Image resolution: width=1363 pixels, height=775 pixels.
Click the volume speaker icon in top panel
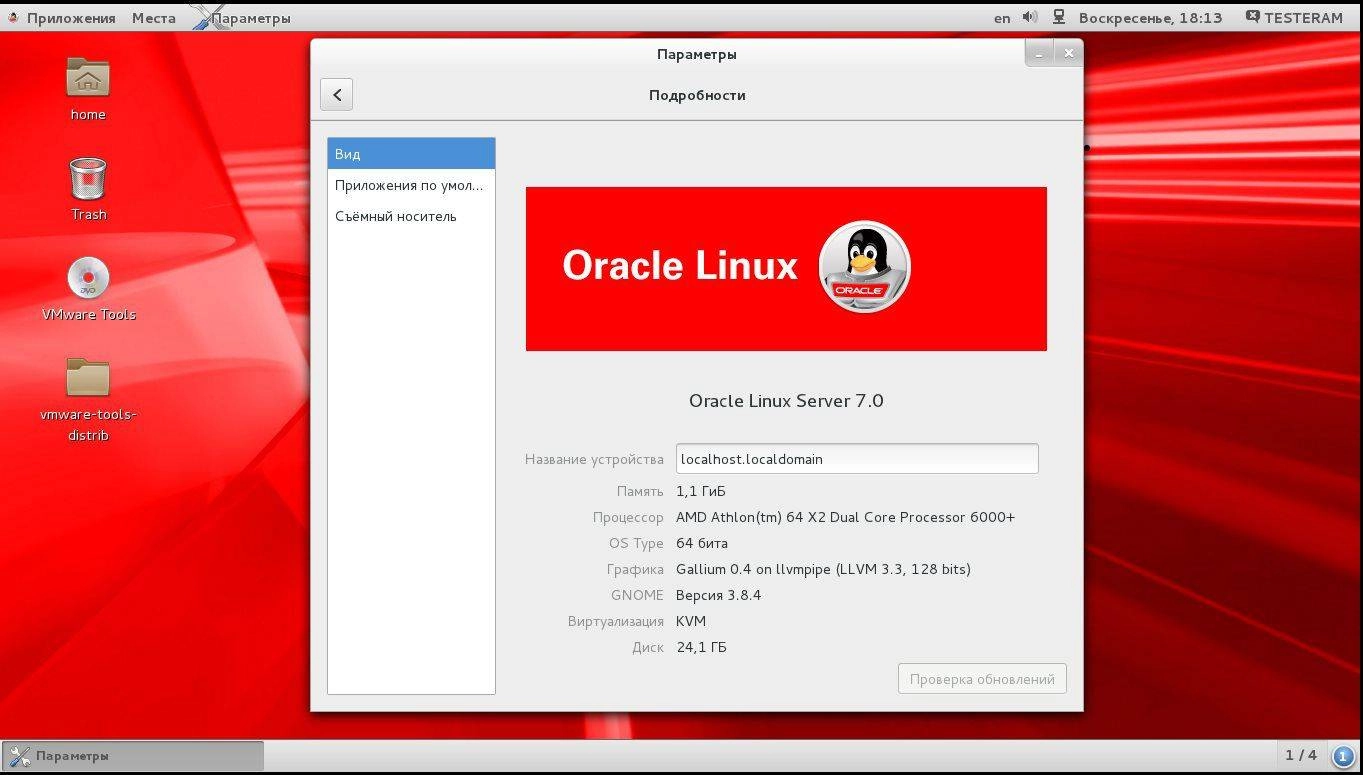click(x=1030, y=17)
